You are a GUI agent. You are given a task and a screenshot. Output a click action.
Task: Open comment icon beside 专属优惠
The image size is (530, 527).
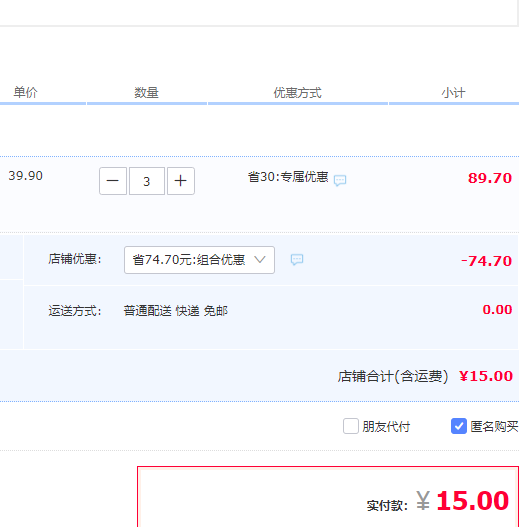click(x=340, y=180)
